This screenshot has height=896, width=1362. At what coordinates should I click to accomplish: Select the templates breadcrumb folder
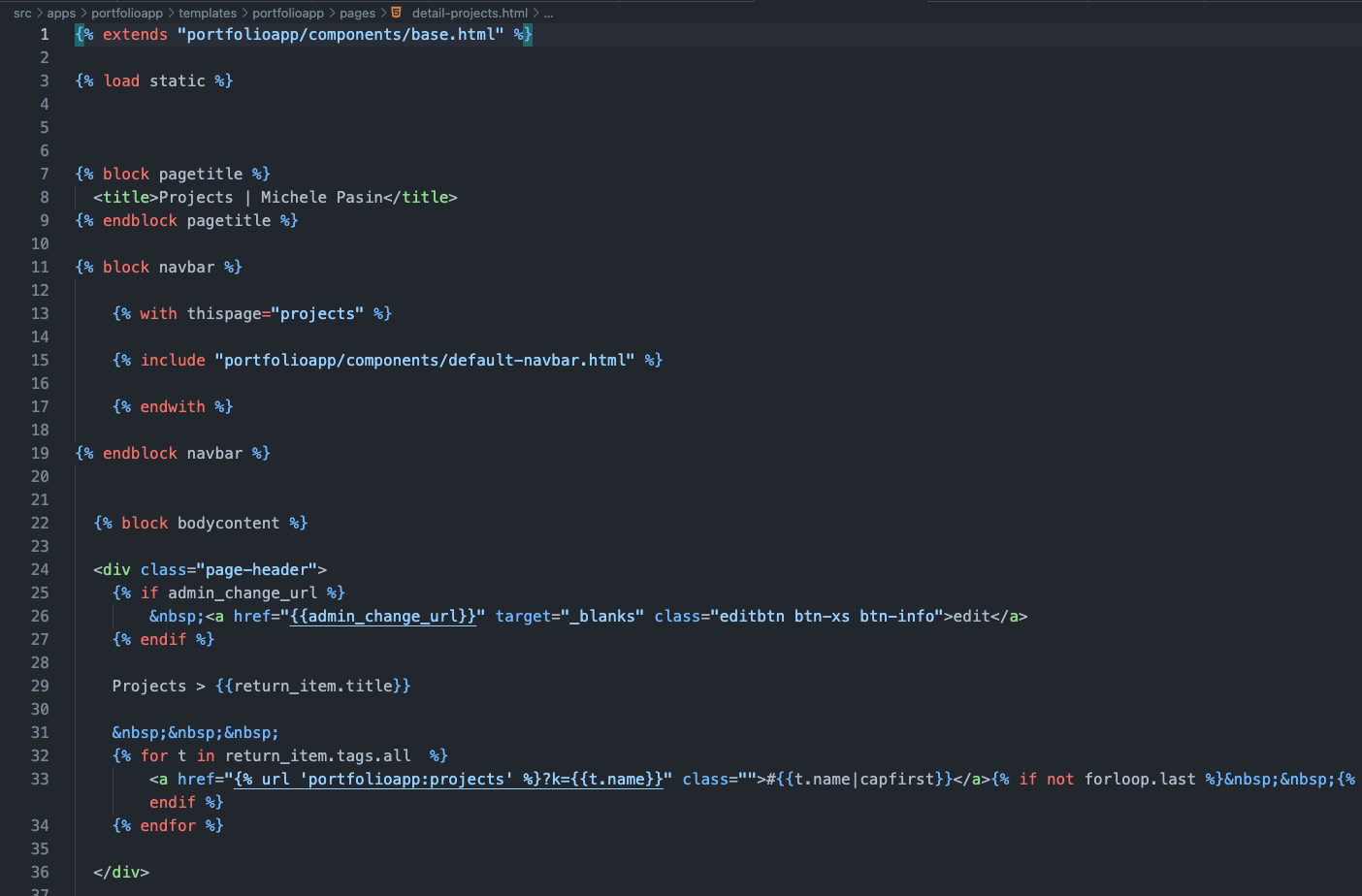(x=208, y=13)
